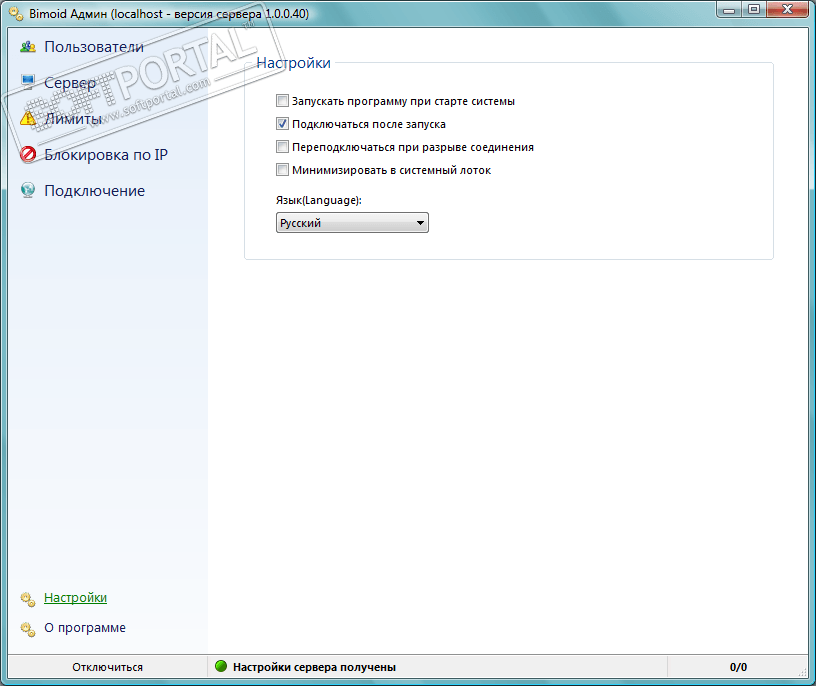Click the Настройки сервера получены status text
The height and width of the screenshot is (686, 816).
[x=314, y=667]
